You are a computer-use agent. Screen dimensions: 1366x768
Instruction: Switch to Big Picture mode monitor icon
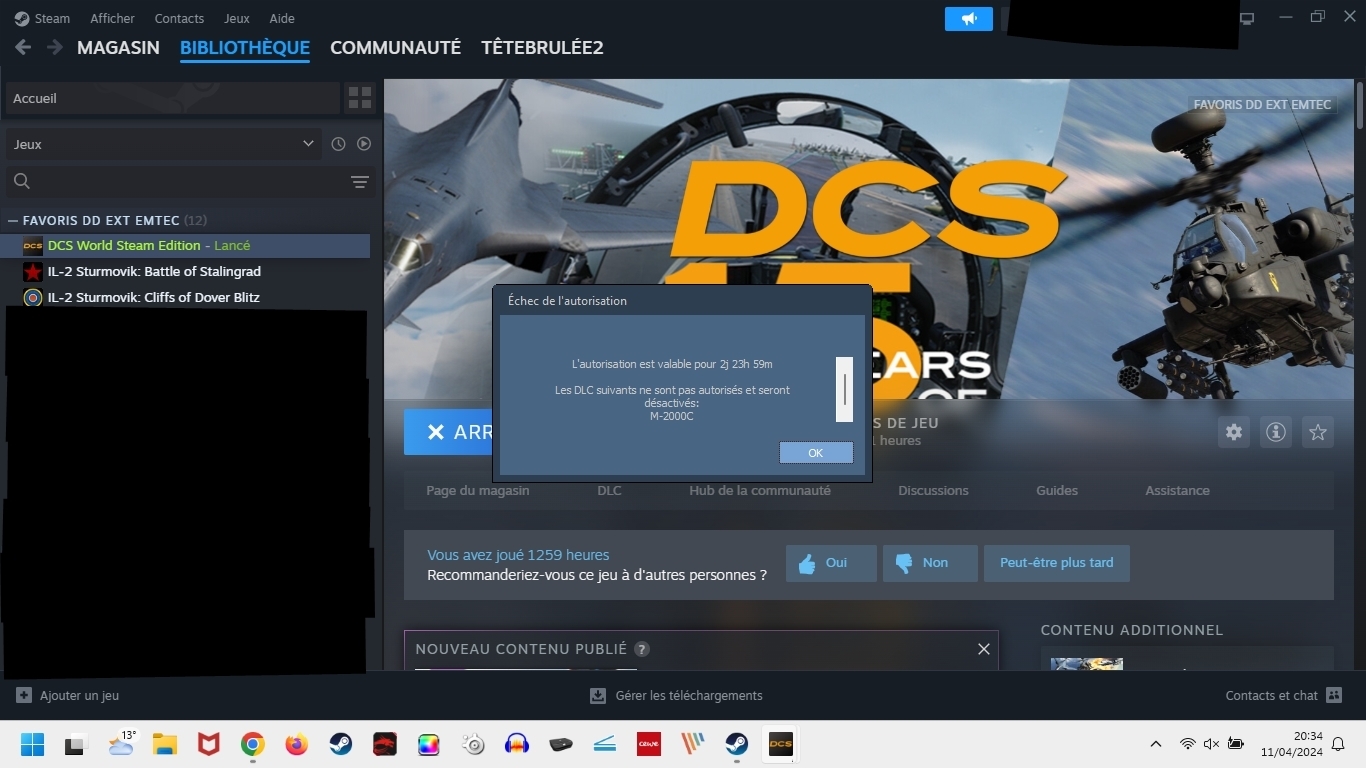[x=1247, y=18]
